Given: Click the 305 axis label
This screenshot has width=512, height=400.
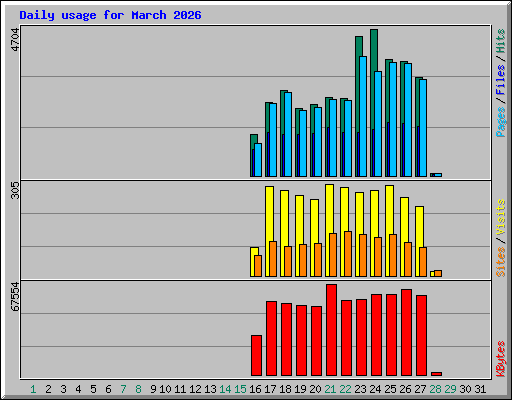Looking at the screenshot, I should 15,190.
